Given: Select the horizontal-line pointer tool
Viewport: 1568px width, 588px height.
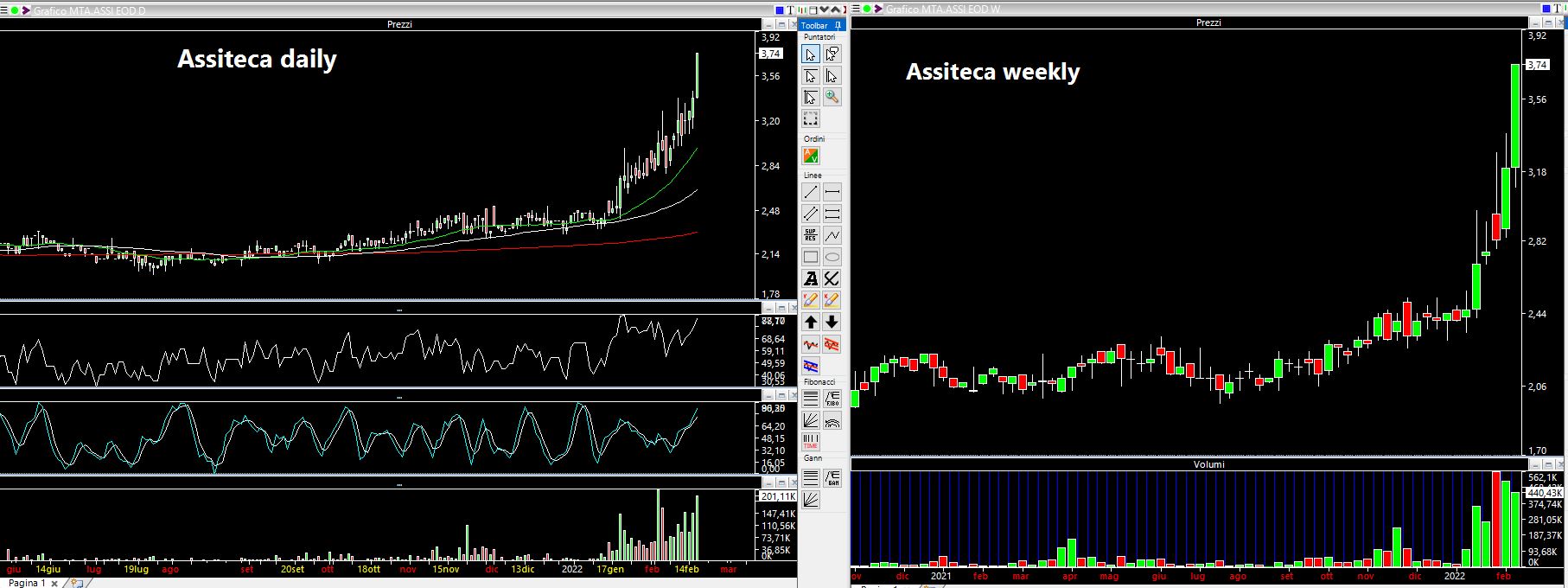Looking at the screenshot, I should pyautogui.click(x=810, y=76).
